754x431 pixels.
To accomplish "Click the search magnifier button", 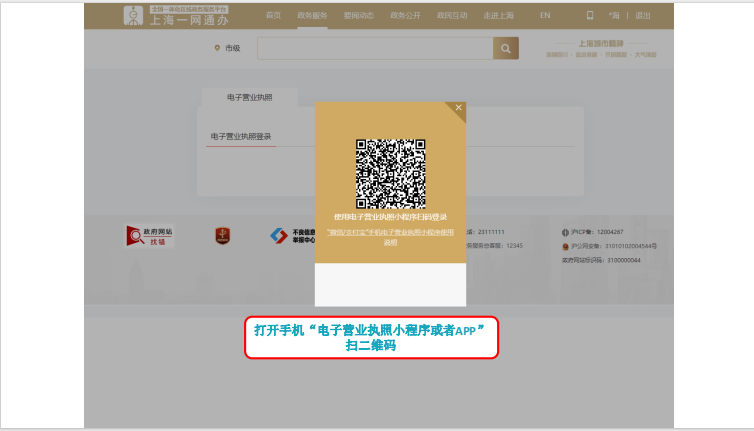I will pos(506,48).
